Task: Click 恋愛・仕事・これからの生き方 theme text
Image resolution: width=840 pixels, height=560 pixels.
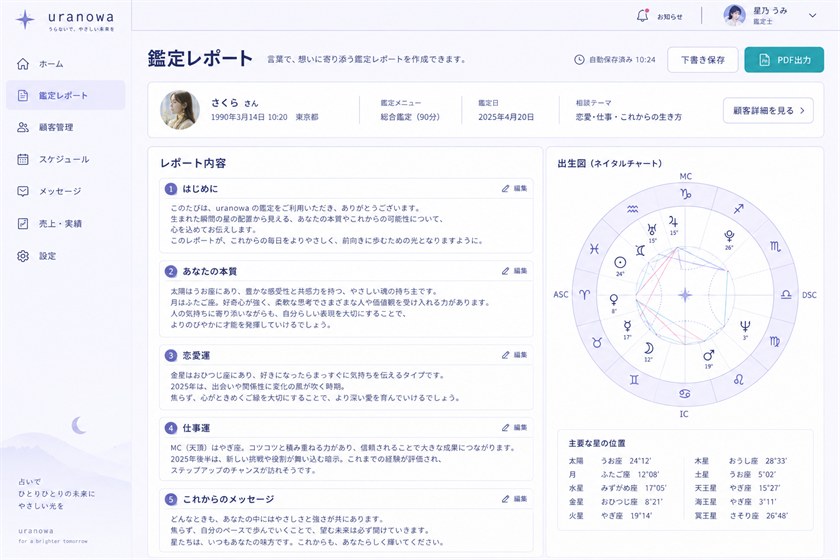Action: [628, 117]
